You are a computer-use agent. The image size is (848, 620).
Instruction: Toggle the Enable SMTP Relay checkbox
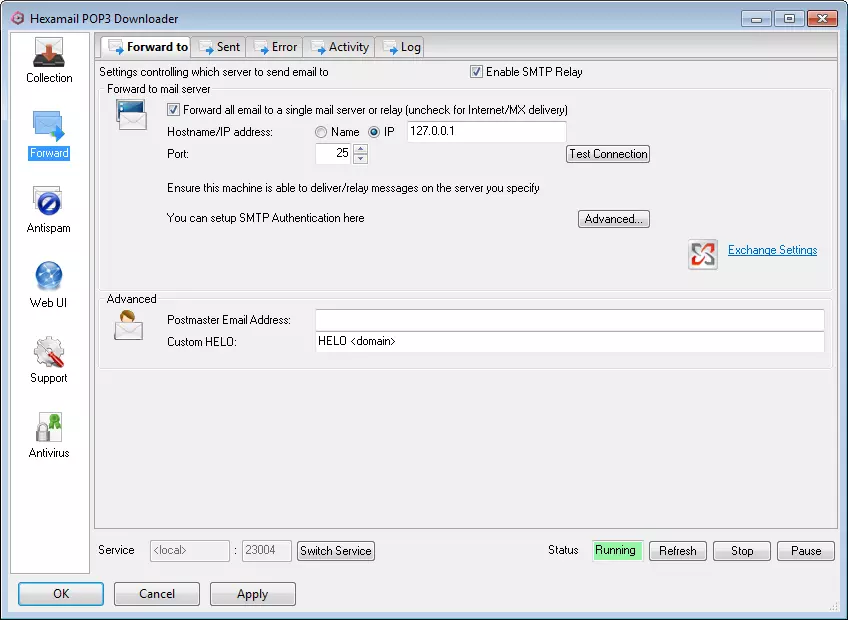[476, 72]
